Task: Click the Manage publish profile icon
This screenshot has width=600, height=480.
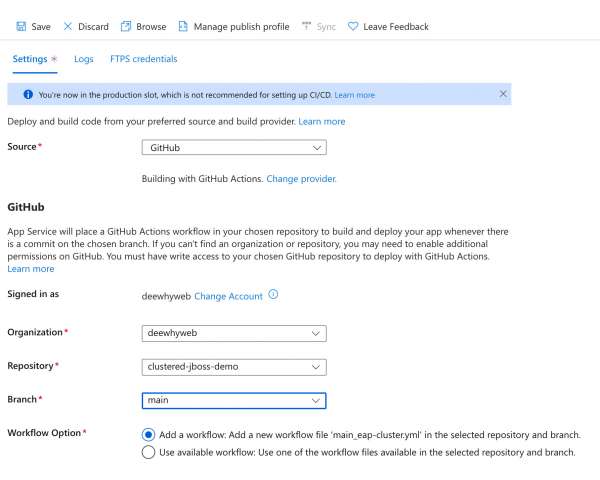Action: tap(183, 27)
